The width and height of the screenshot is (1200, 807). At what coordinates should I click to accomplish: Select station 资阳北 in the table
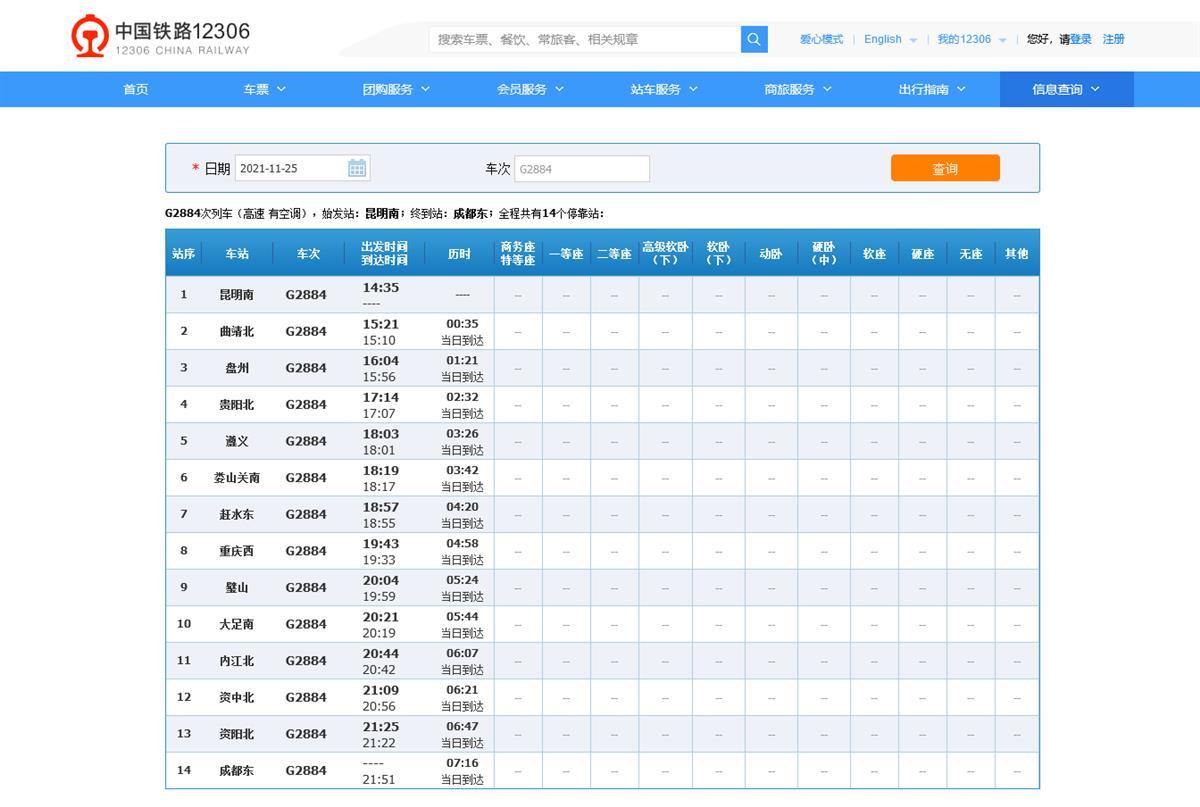point(237,734)
